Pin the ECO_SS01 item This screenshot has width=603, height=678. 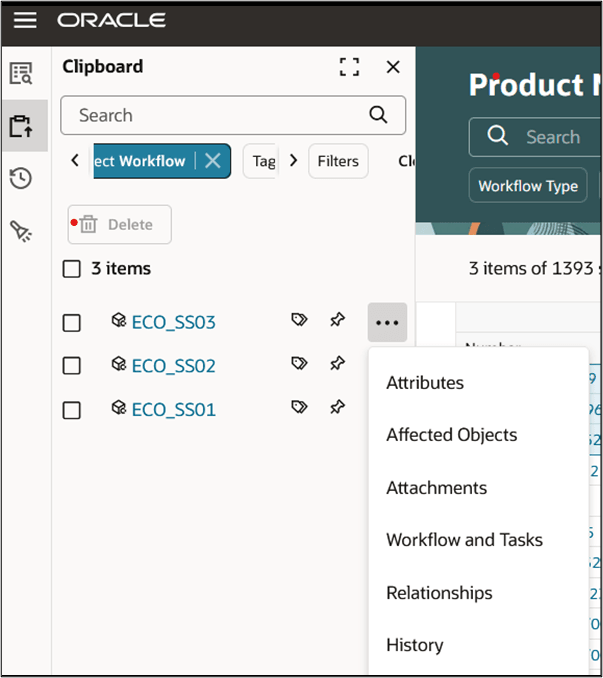click(337, 407)
